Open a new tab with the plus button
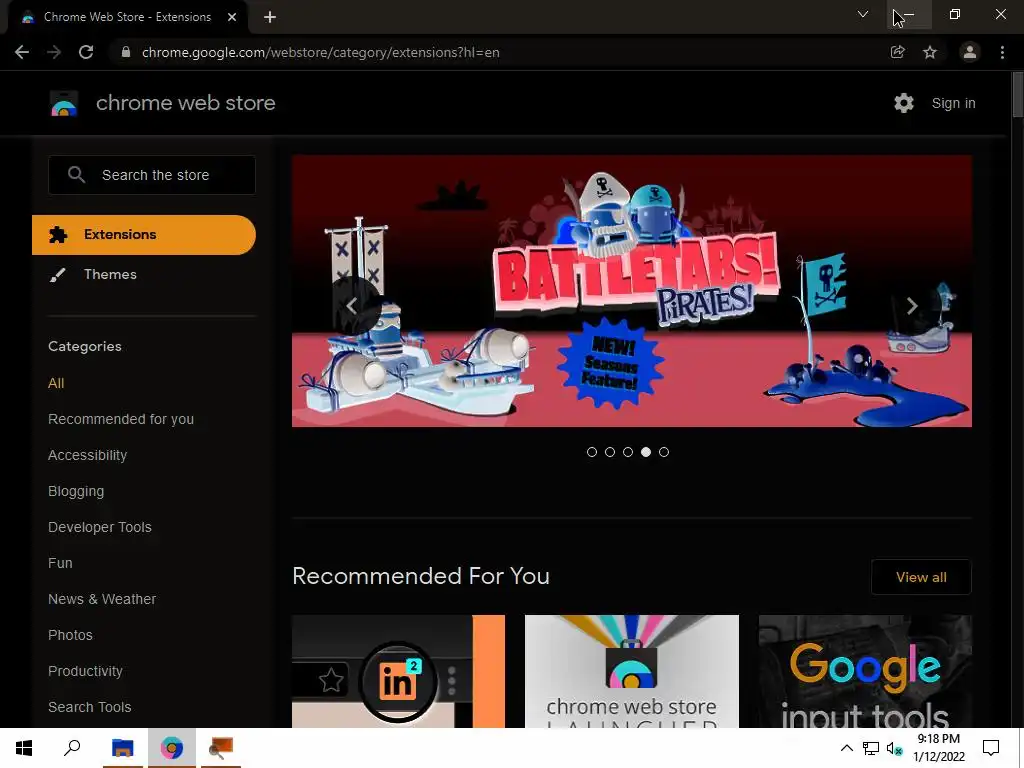The width and height of the screenshot is (1024, 768). [270, 17]
